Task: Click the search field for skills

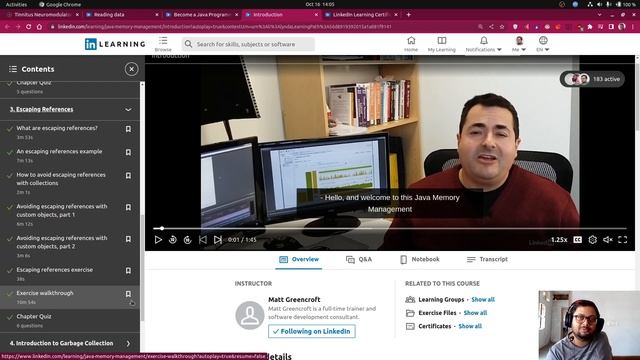Action: coord(248,44)
